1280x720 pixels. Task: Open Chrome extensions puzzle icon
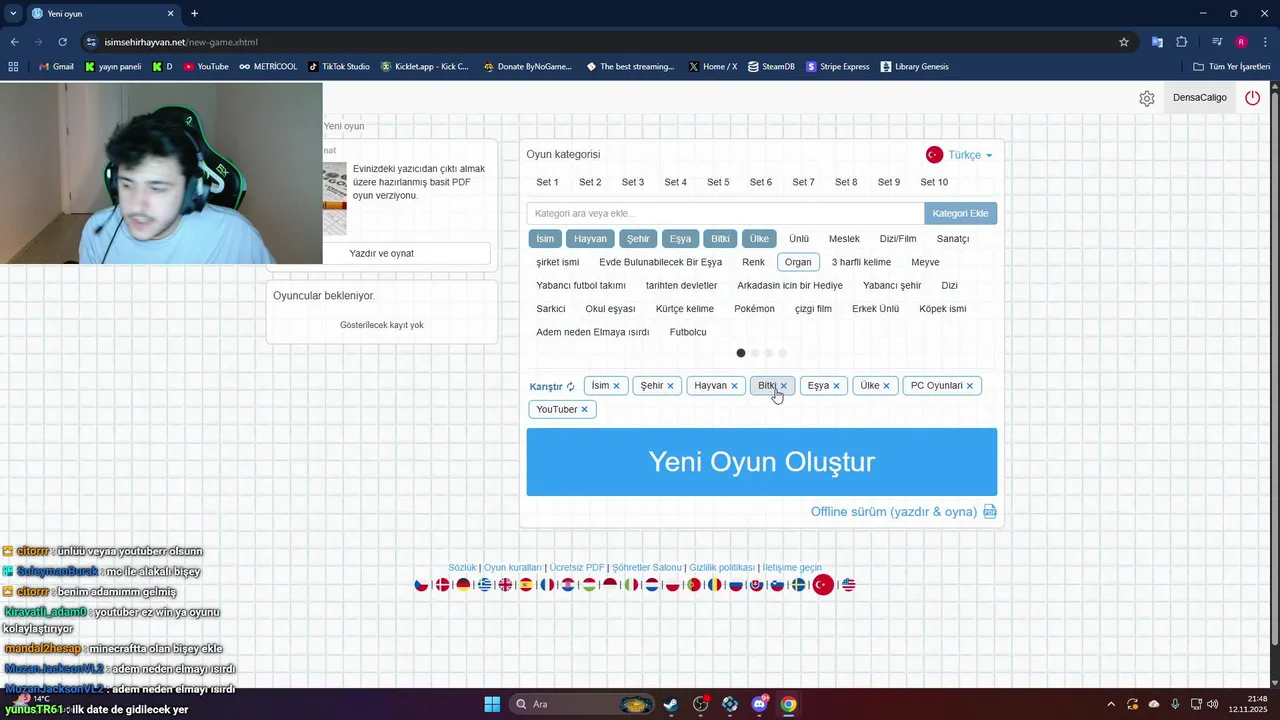point(1182,42)
